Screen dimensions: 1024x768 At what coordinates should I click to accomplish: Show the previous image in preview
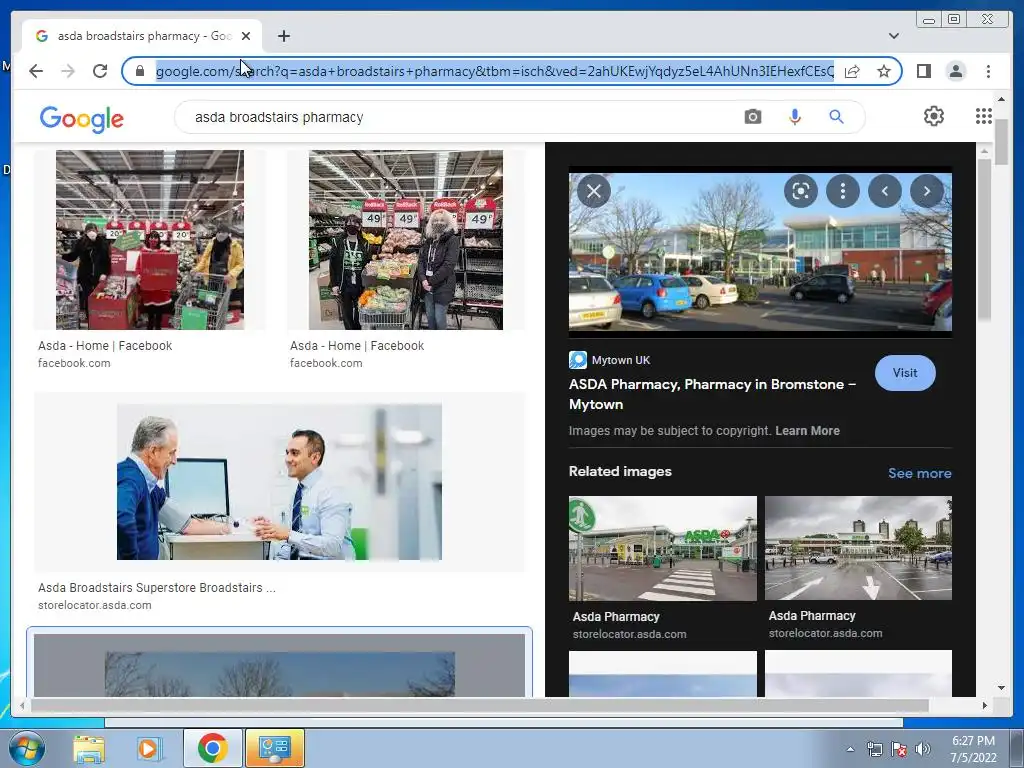885,191
